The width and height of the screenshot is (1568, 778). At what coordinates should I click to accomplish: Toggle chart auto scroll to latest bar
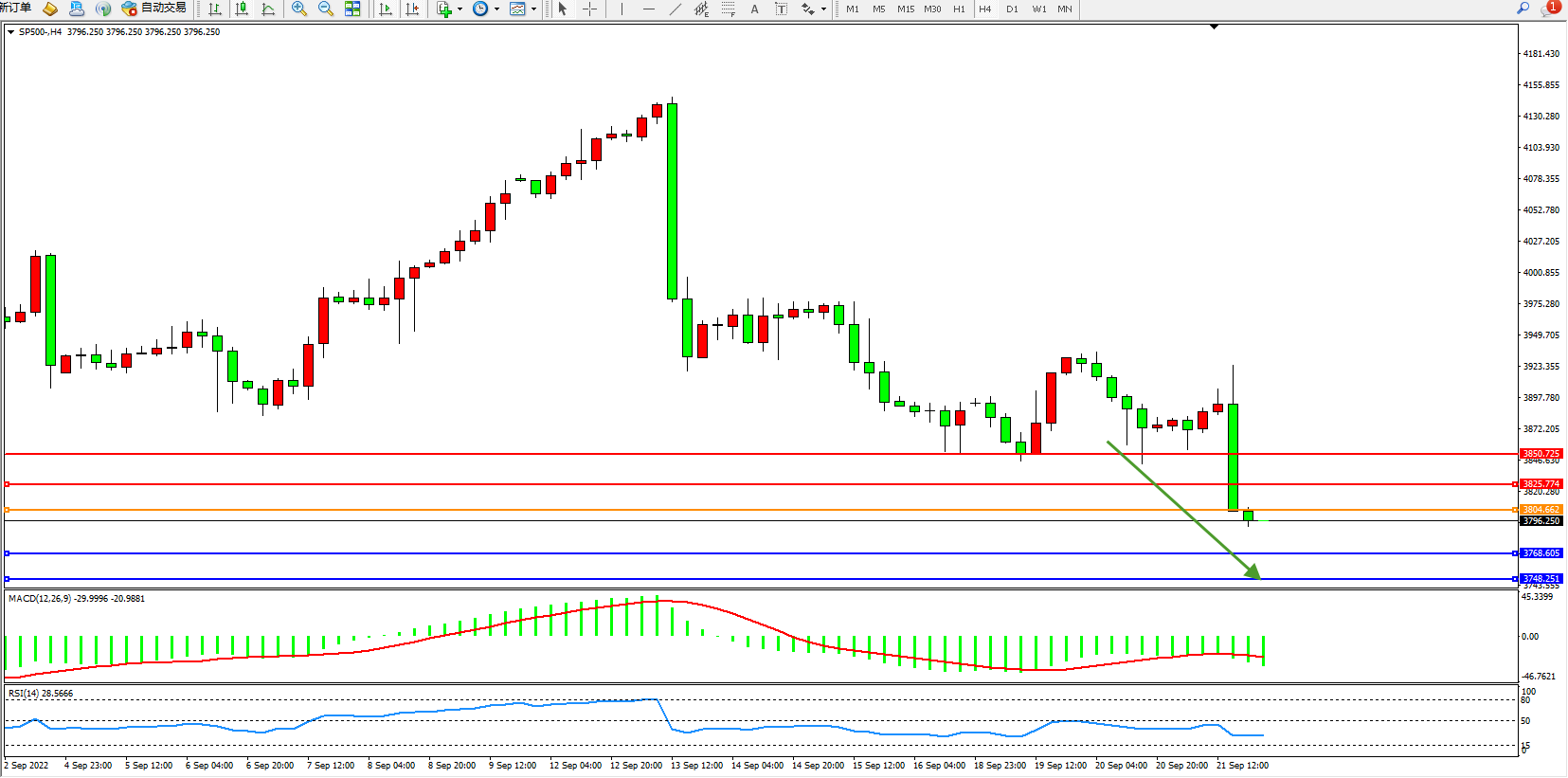(386, 9)
